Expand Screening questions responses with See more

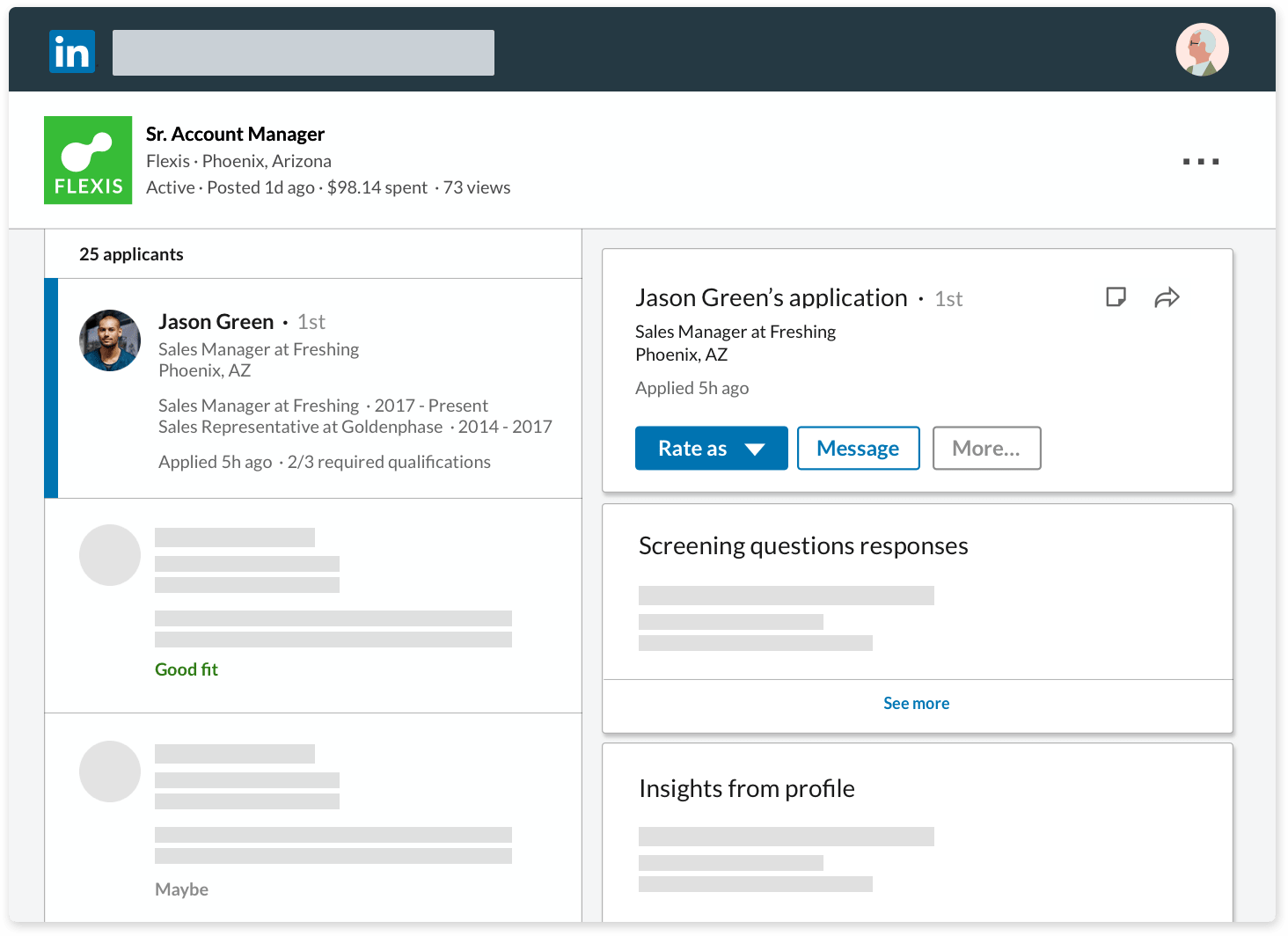point(916,703)
